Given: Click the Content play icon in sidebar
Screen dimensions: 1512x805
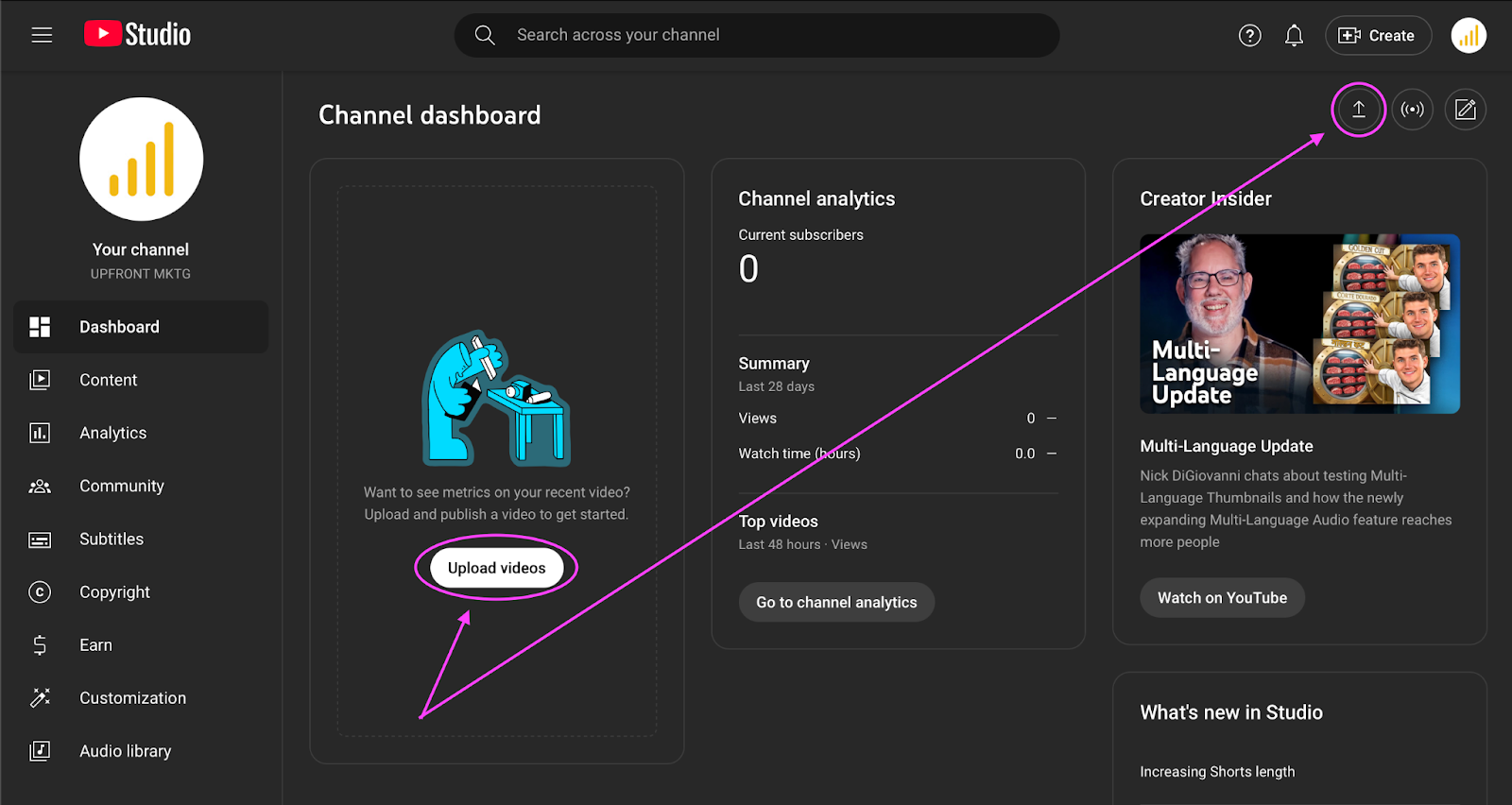Looking at the screenshot, I should [40, 380].
